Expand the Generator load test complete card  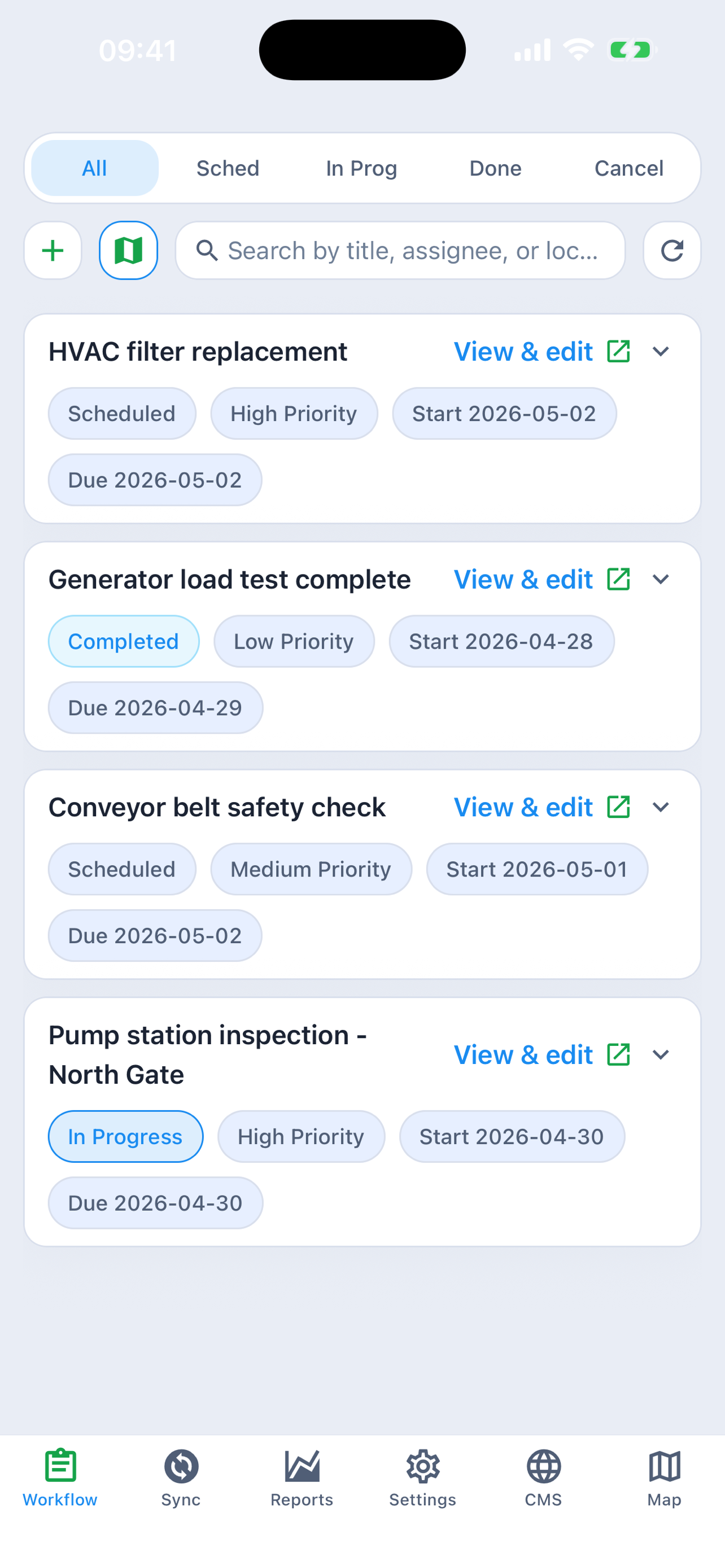tap(661, 579)
